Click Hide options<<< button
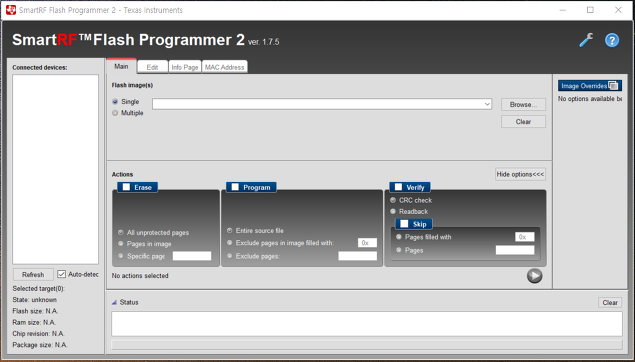 (520, 174)
